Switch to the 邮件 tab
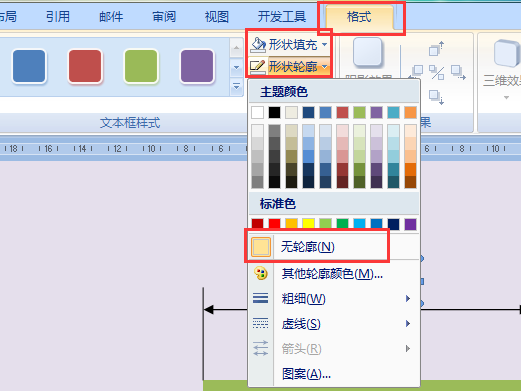The height and width of the screenshot is (391, 521). [x=111, y=16]
